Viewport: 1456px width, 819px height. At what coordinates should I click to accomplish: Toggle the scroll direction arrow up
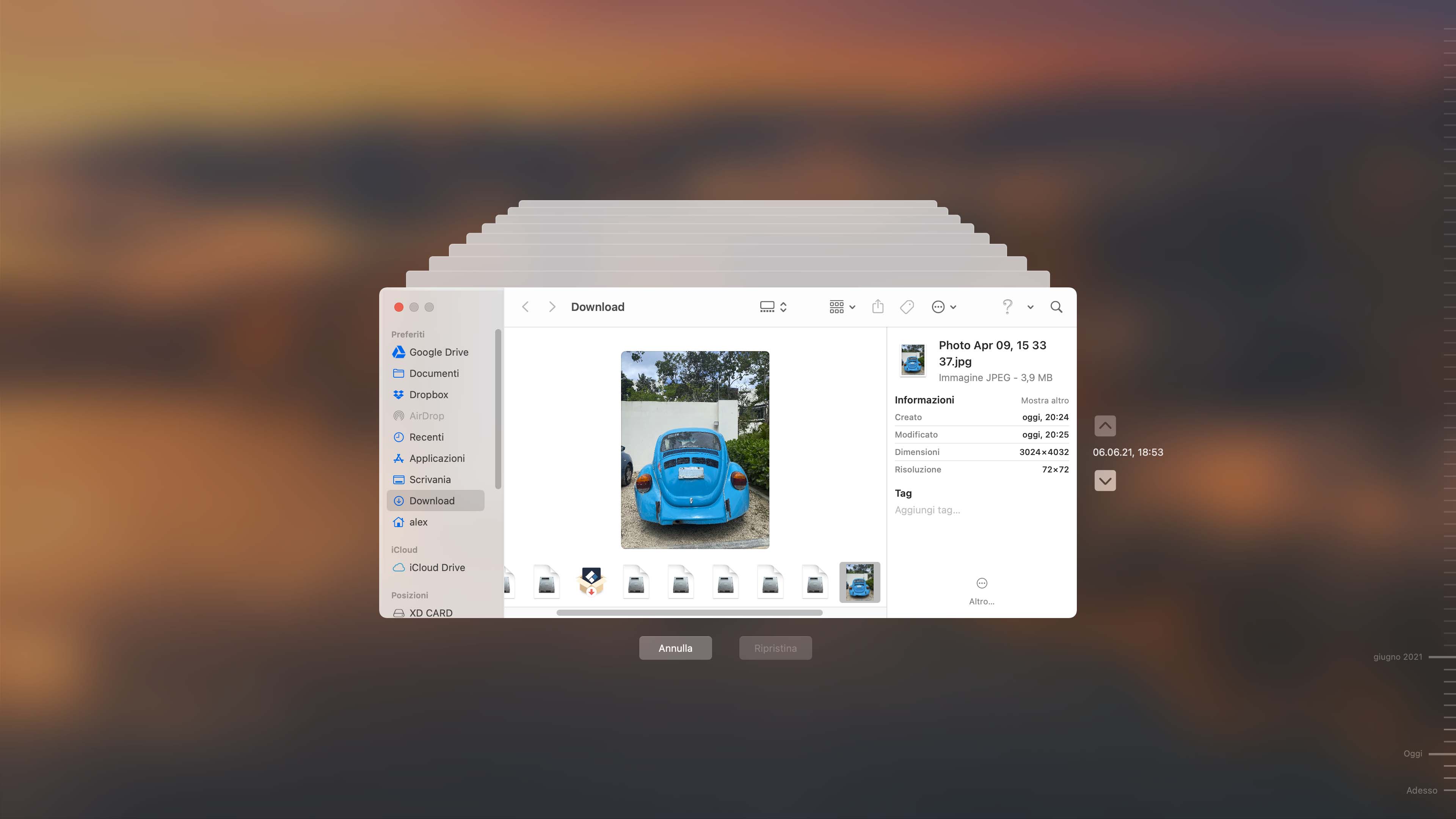[x=1105, y=425]
